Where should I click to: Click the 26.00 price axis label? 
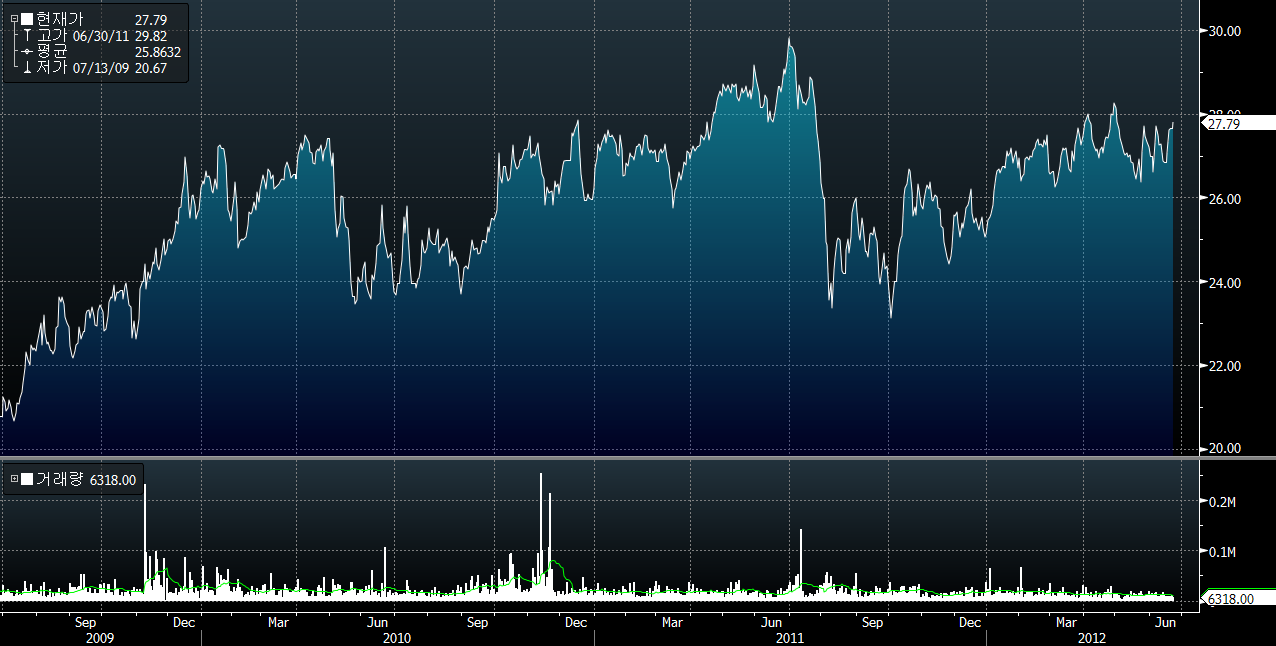(x=1225, y=199)
